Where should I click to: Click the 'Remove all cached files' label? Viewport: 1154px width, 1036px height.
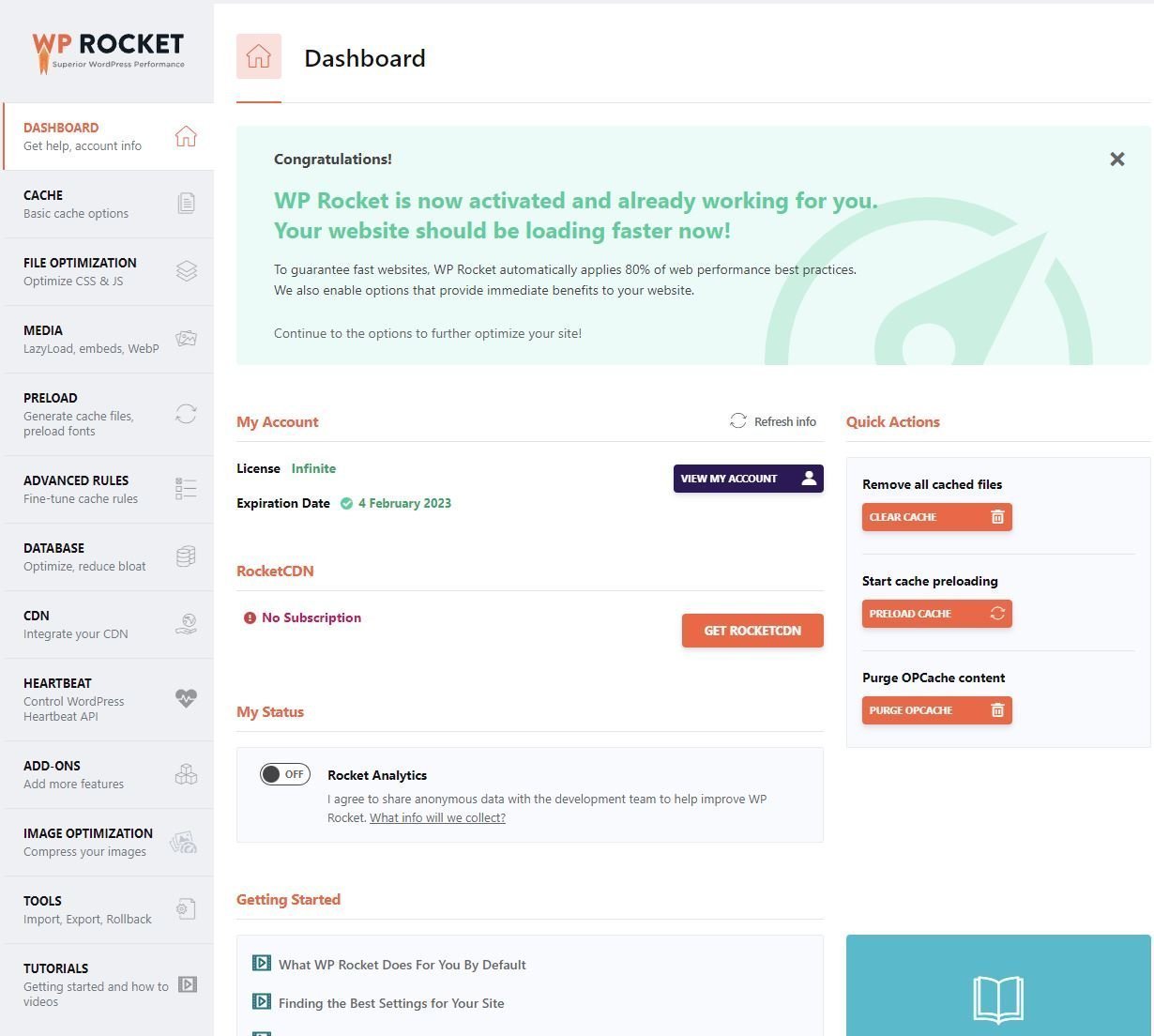(x=932, y=484)
